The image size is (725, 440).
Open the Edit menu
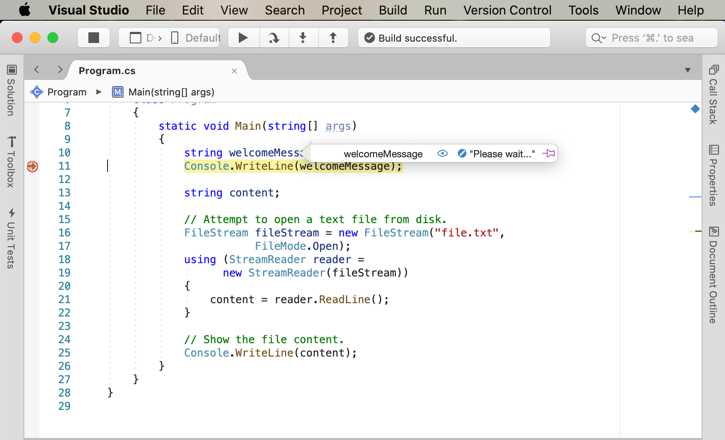(x=192, y=10)
